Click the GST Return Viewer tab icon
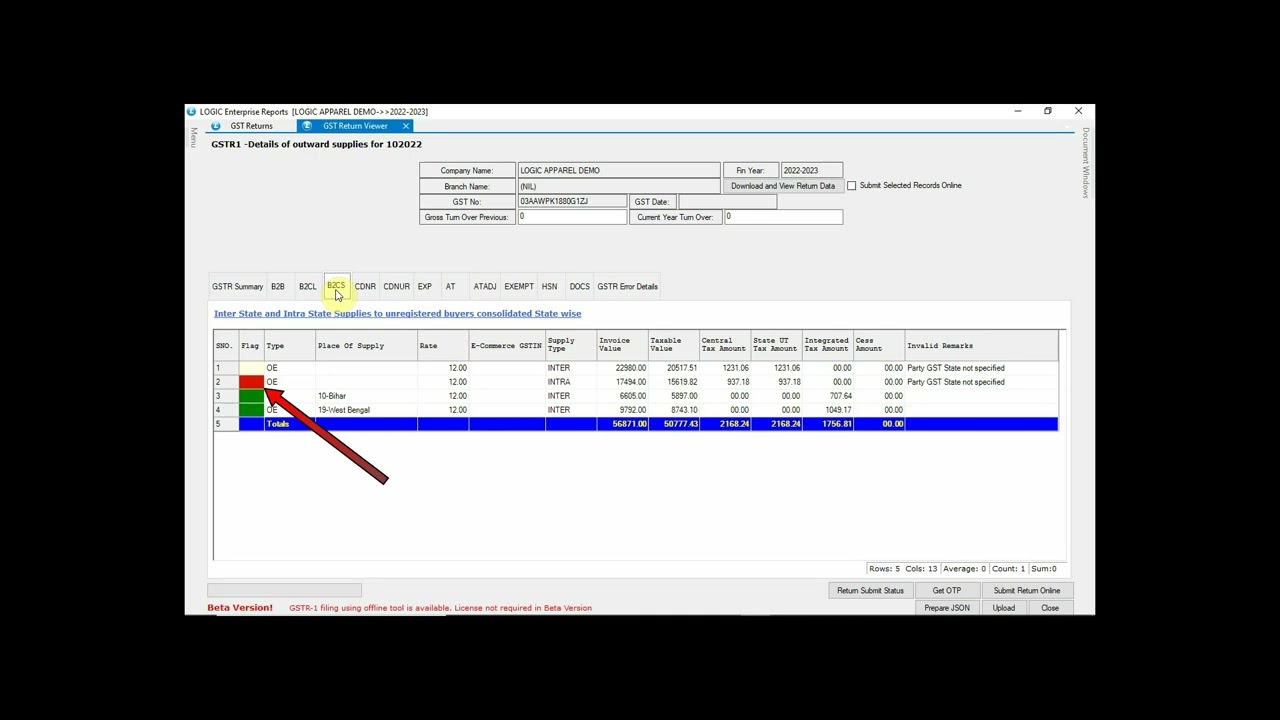The height and width of the screenshot is (720, 1280). pyautogui.click(x=306, y=126)
